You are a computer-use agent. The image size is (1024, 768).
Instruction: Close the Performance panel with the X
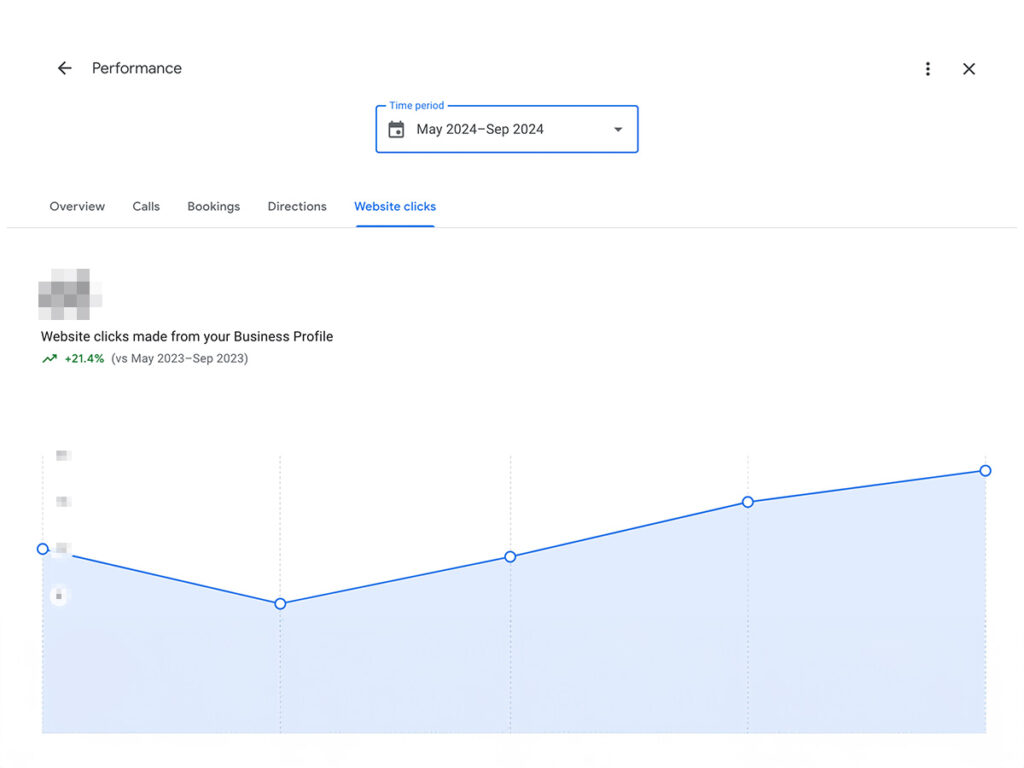[x=969, y=69]
